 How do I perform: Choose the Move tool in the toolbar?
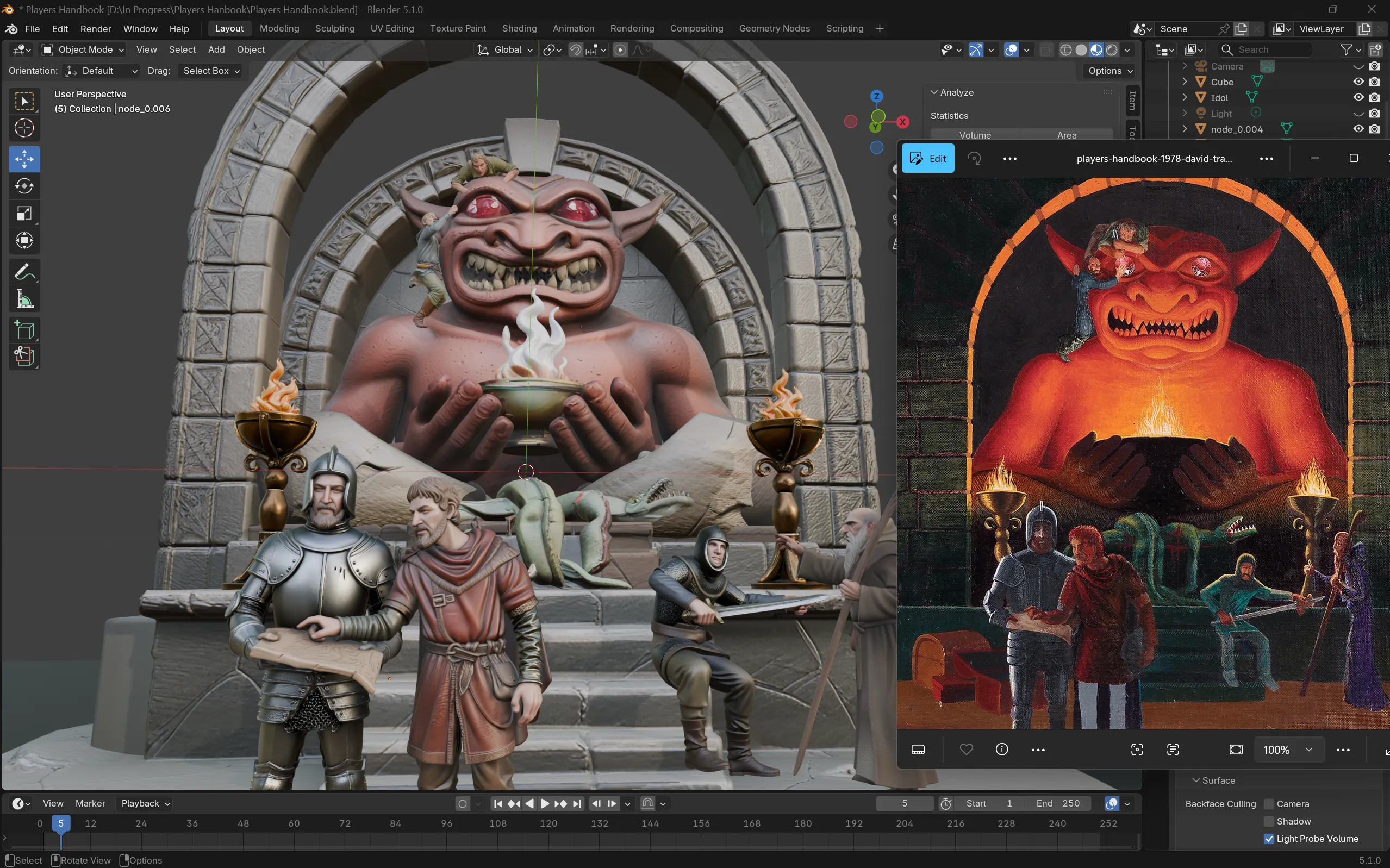coord(24,159)
